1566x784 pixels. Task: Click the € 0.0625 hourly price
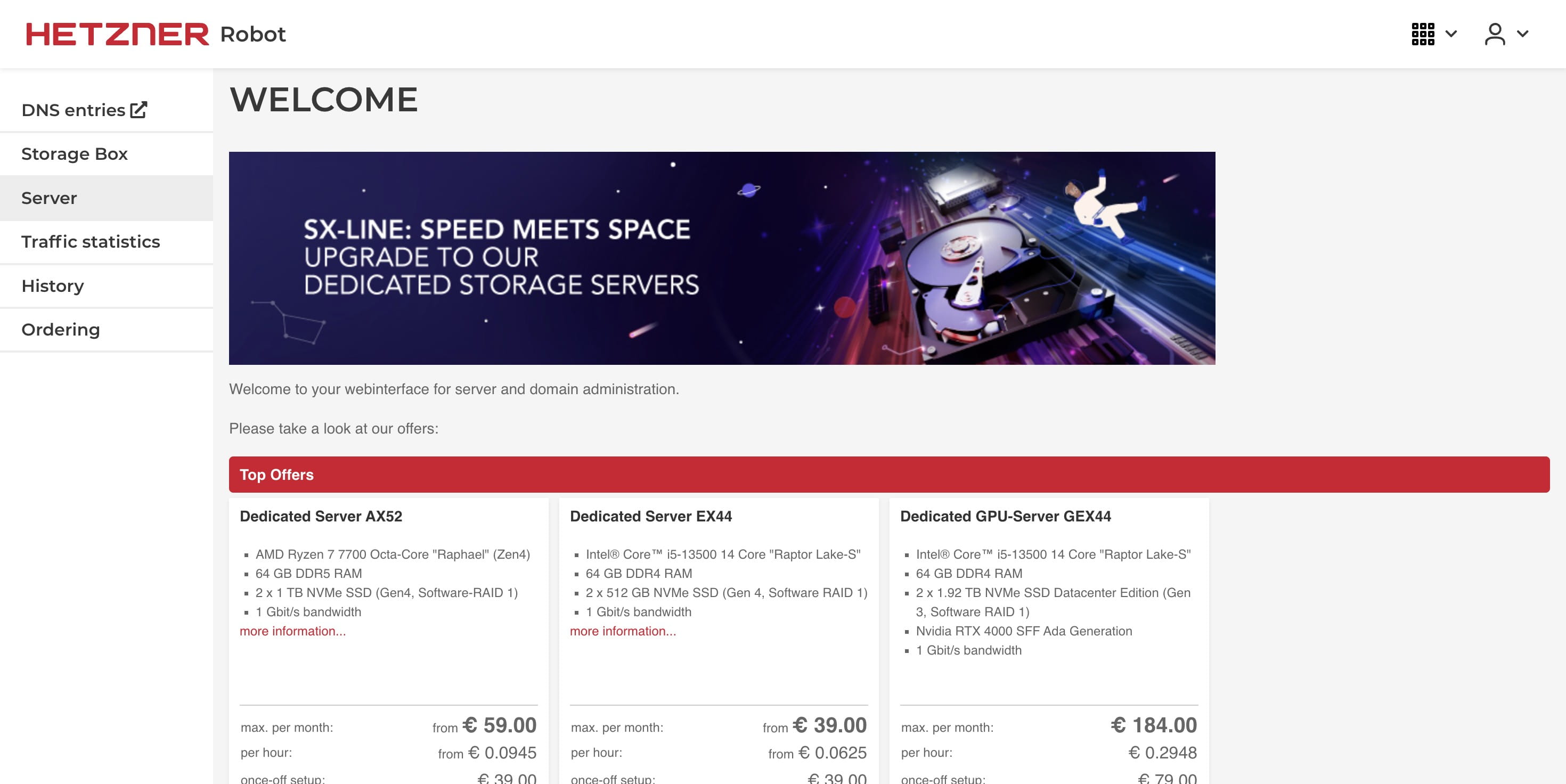coord(832,753)
